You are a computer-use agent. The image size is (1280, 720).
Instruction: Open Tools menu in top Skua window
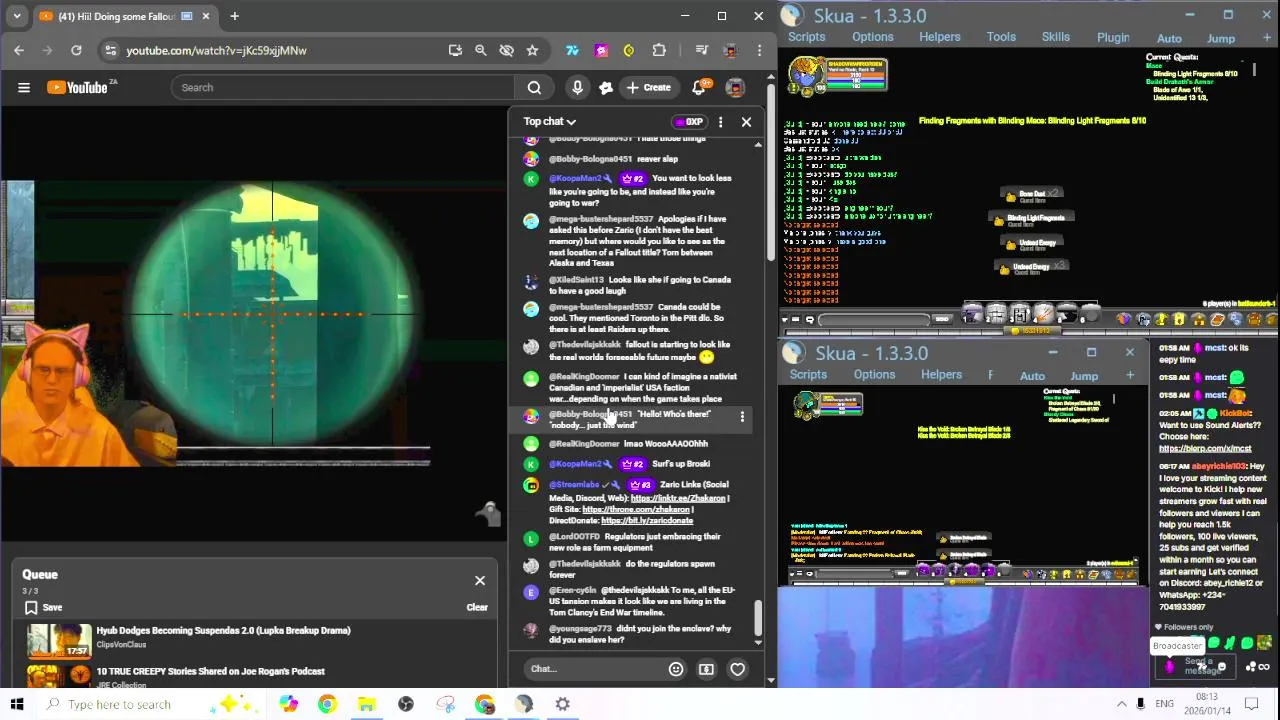pyautogui.click(x=1001, y=37)
